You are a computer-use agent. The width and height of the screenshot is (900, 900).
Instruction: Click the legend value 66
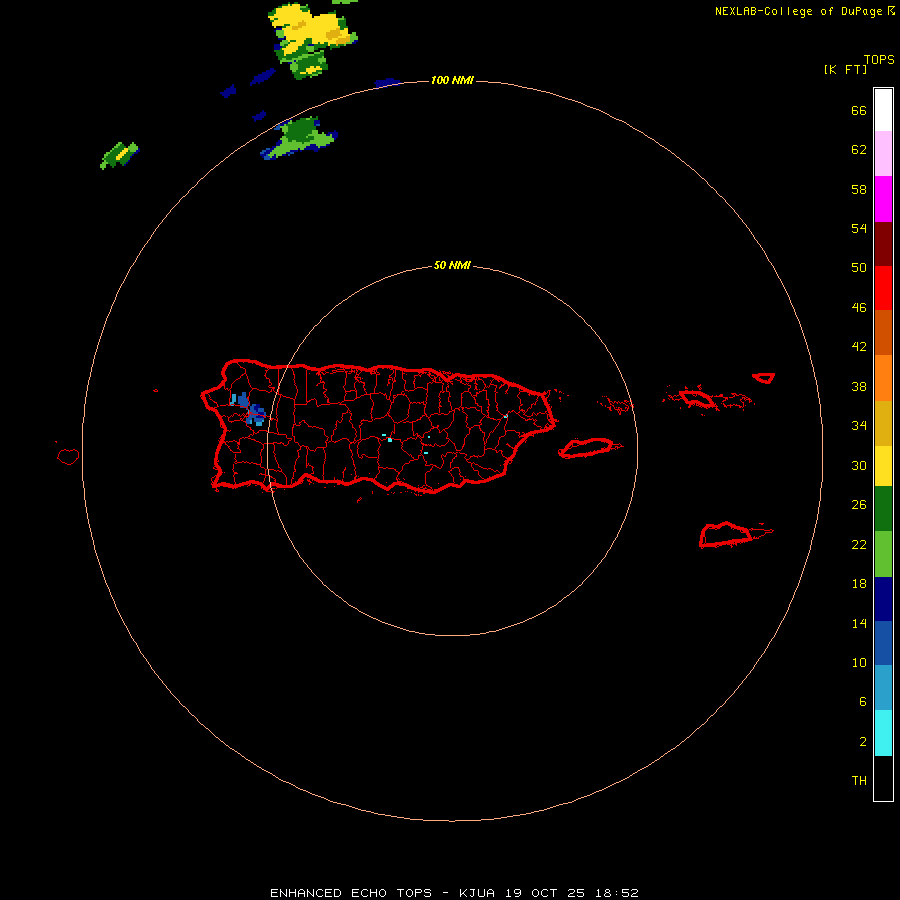click(859, 110)
